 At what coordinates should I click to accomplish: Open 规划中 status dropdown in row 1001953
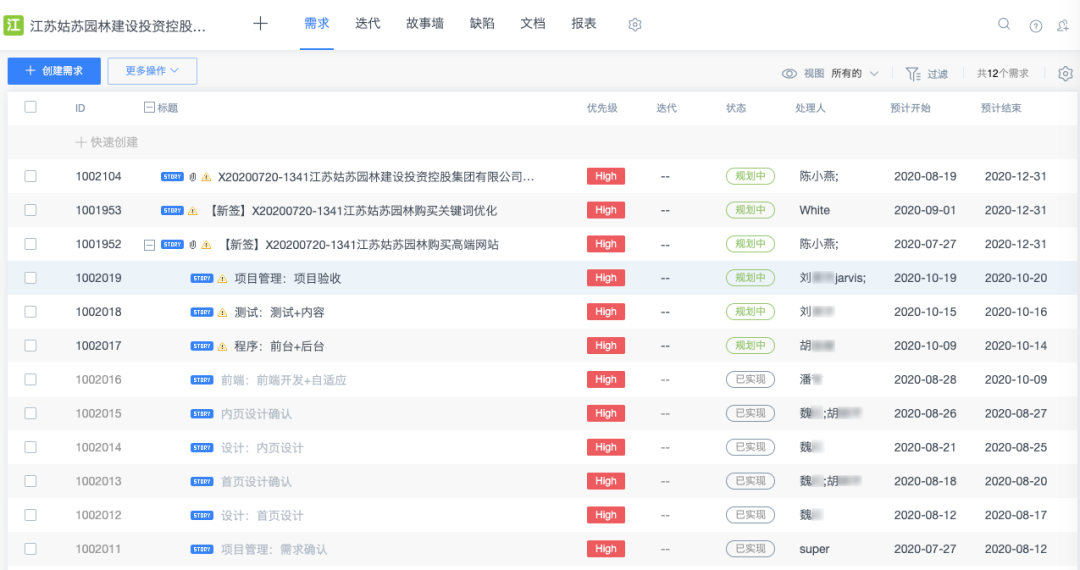pos(750,210)
